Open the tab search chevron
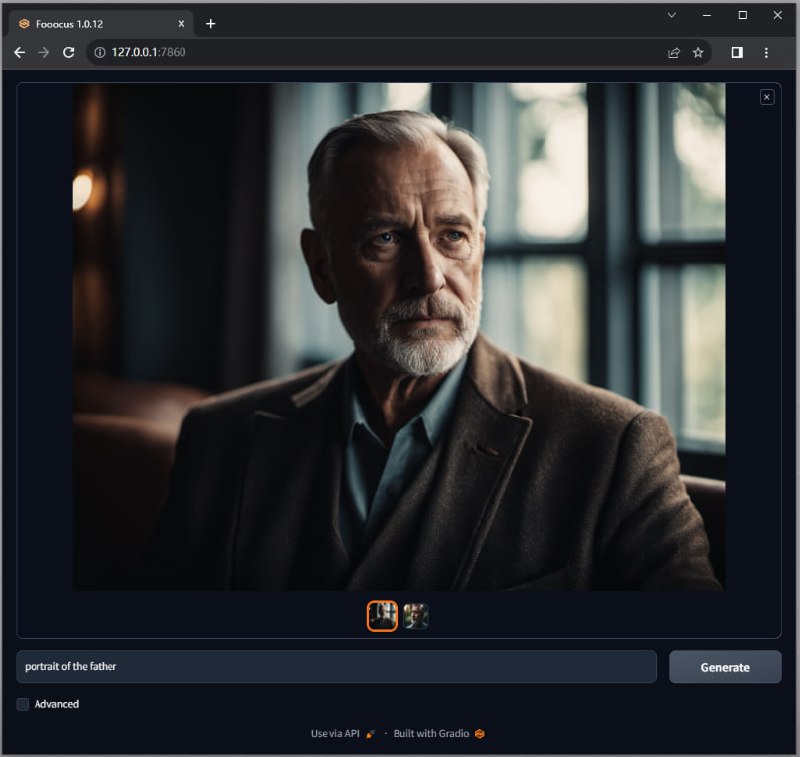This screenshot has height=757, width=800. pos(671,15)
